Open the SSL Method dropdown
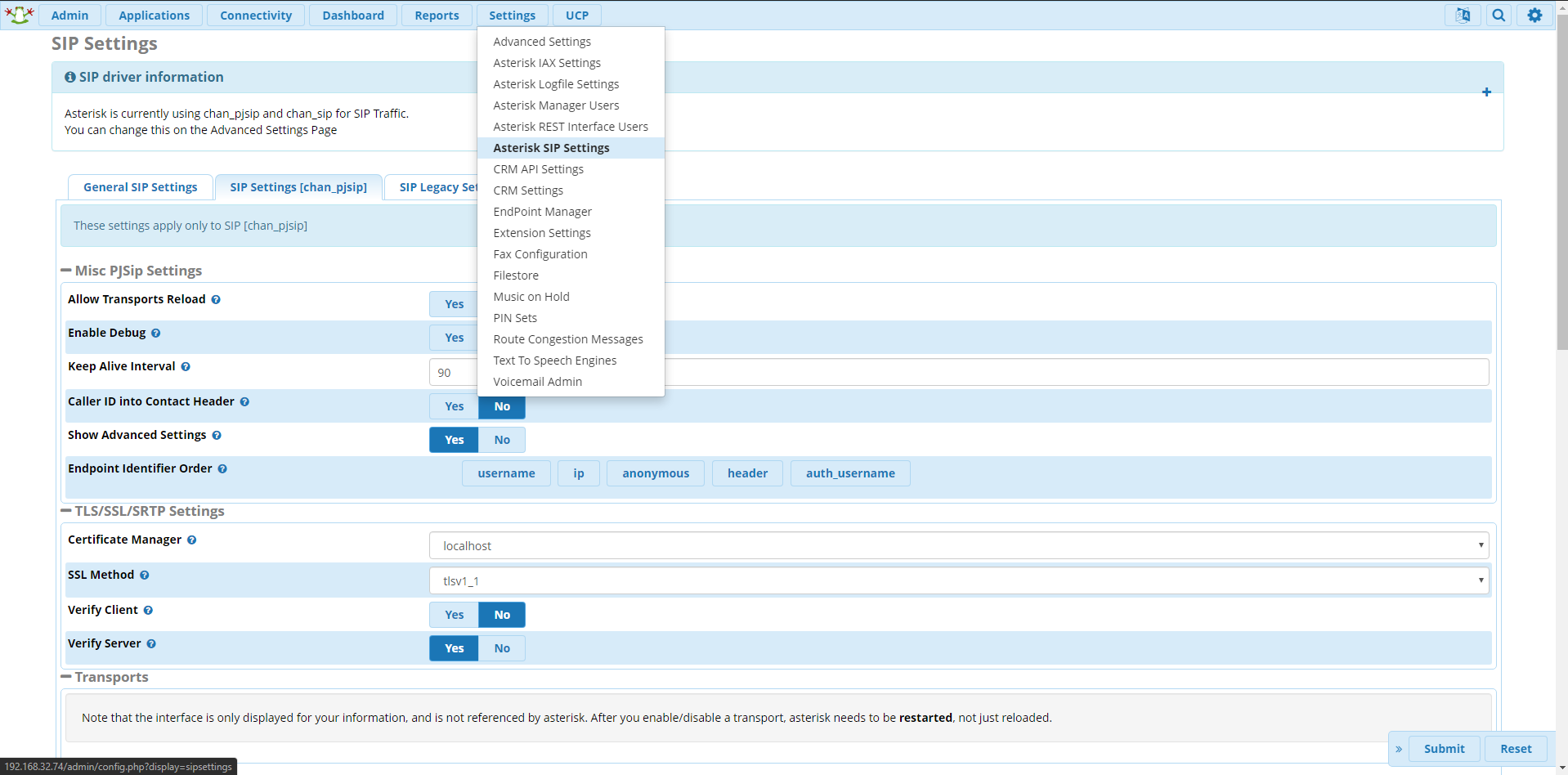 coord(958,580)
